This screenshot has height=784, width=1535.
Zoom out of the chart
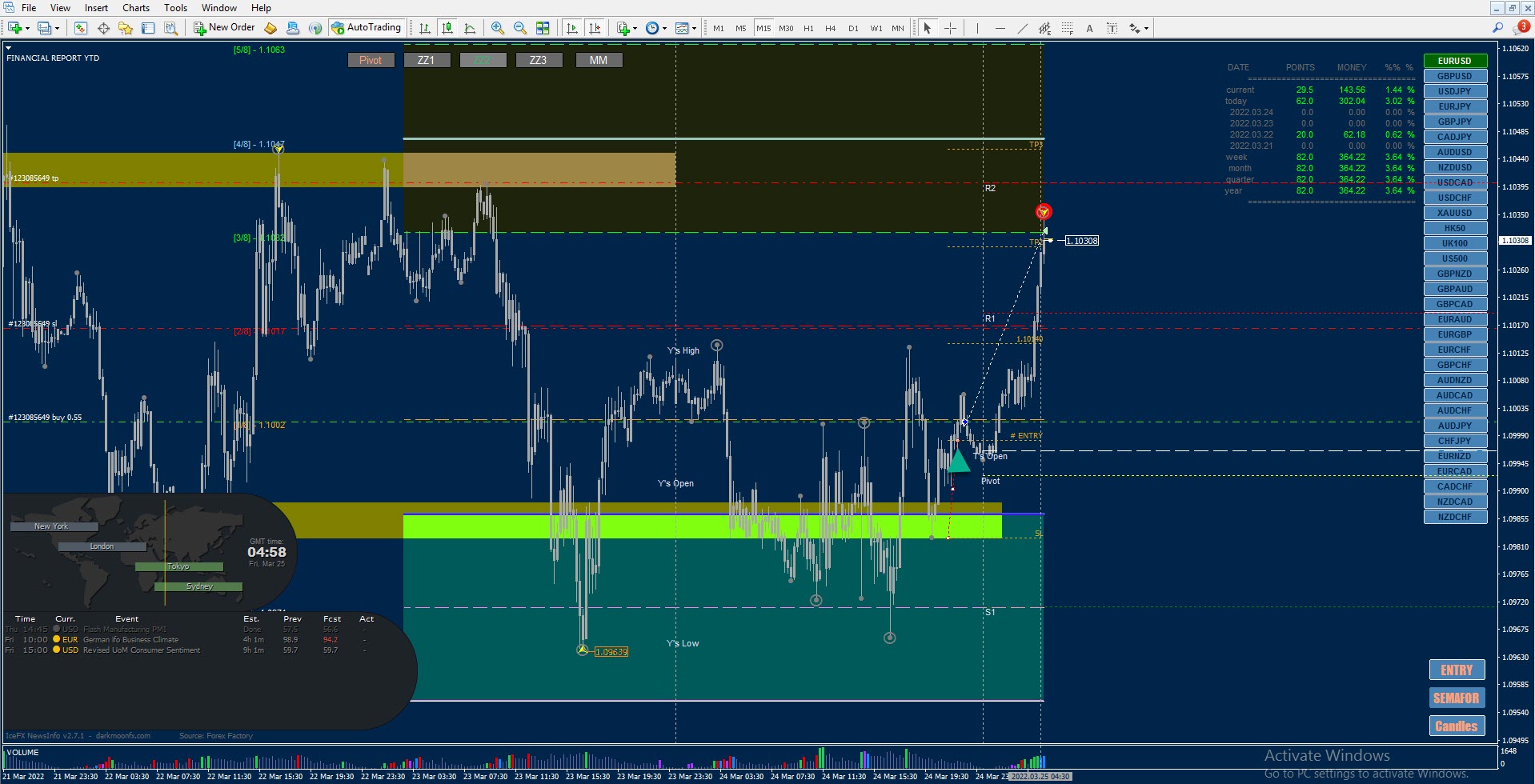click(520, 28)
